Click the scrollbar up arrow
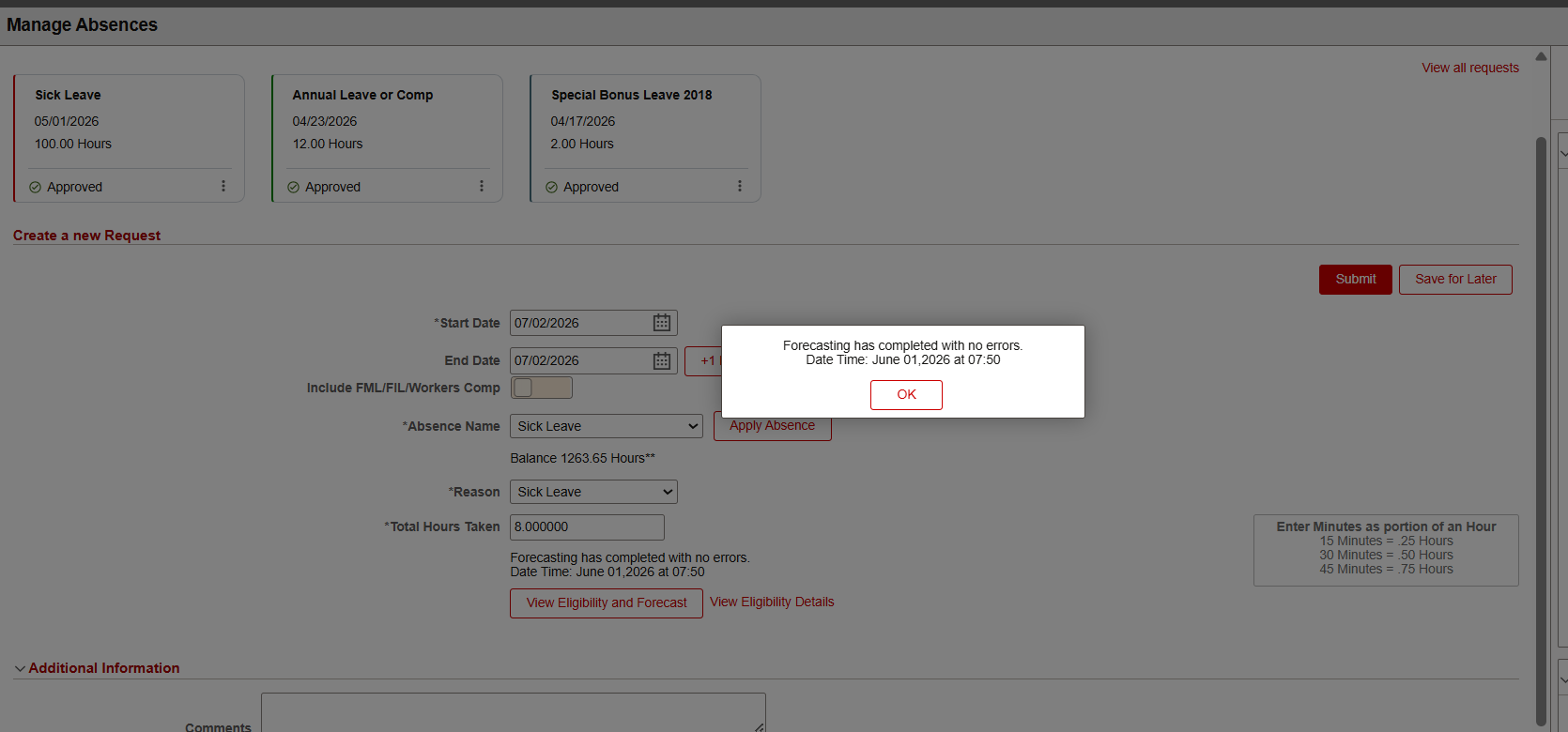Screen dimensions: 1568x732 [x=1541, y=56]
